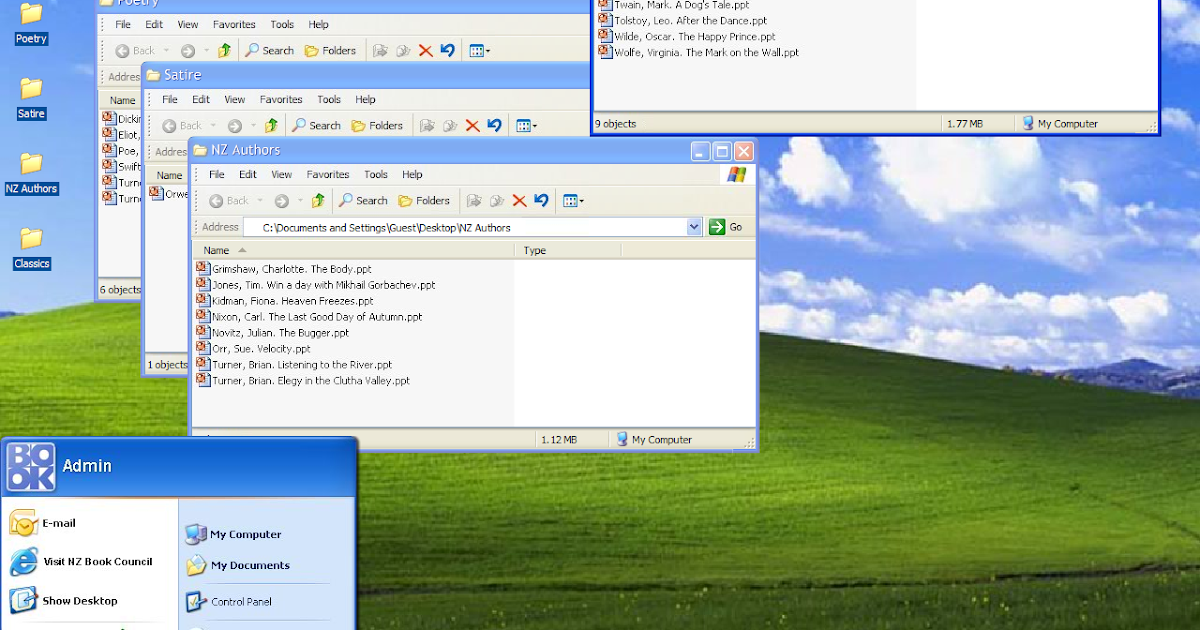Sort the file list by the Type column
The image size is (1200, 630).
534,250
